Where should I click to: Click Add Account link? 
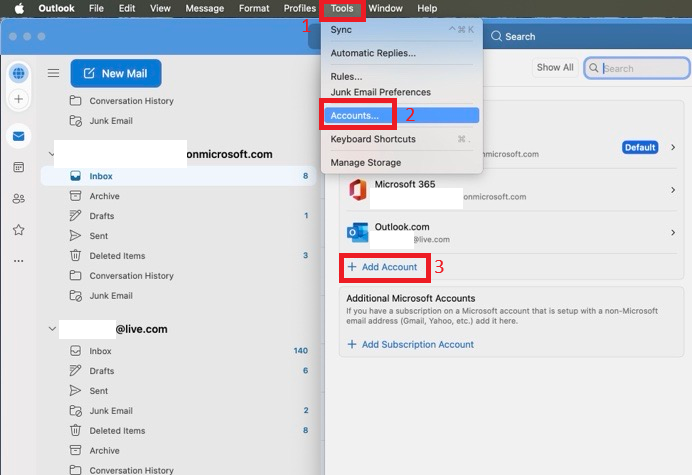pos(383,267)
